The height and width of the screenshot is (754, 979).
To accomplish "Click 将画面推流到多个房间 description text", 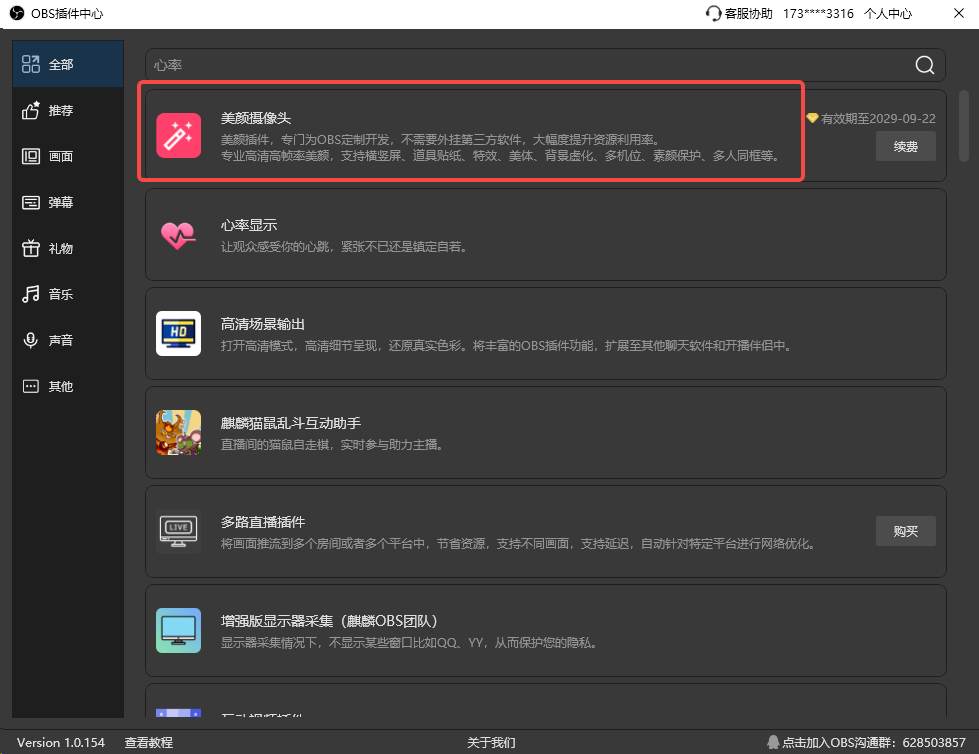I will tap(519, 544).
